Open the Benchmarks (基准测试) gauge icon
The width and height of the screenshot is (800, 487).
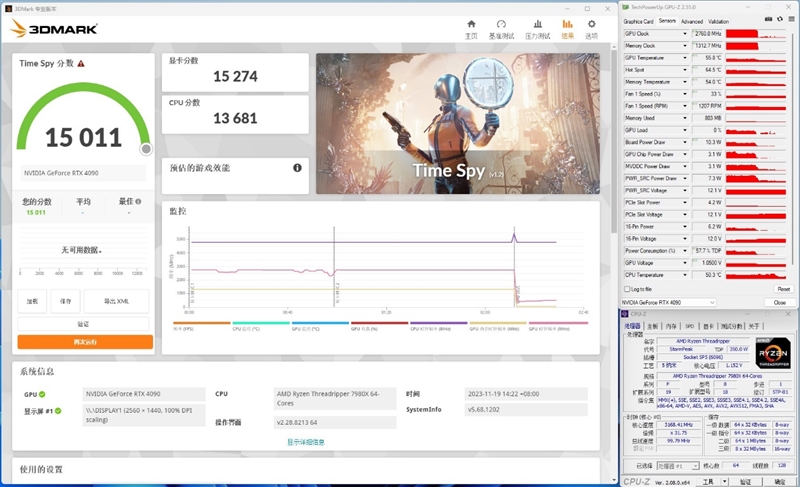click(501, 24)
